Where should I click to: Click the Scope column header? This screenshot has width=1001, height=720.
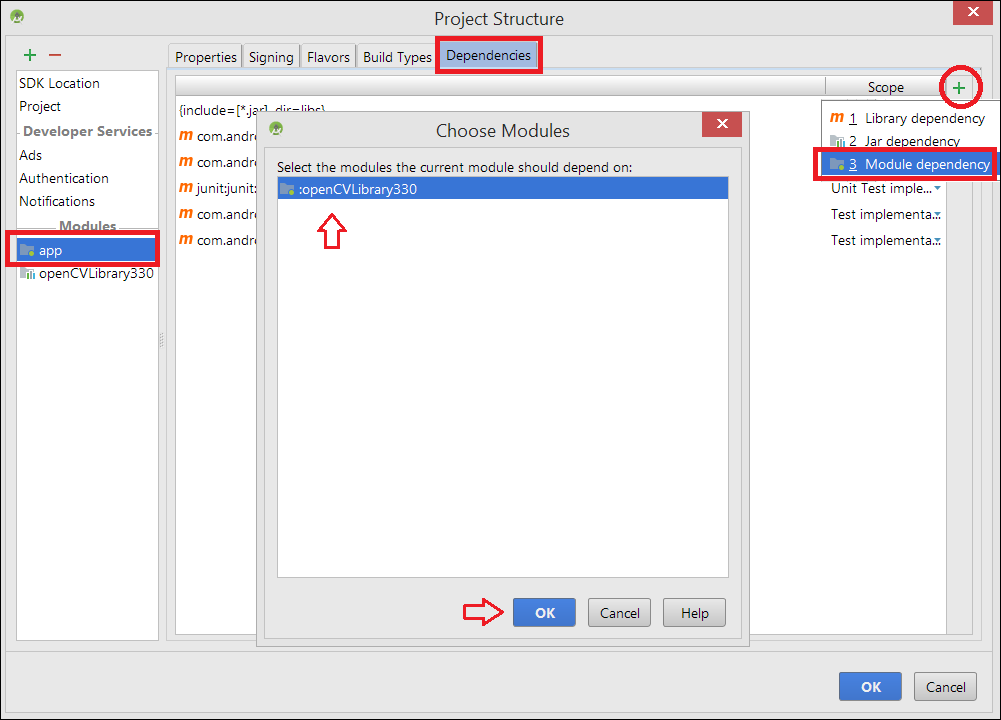[x=885, y=87]
